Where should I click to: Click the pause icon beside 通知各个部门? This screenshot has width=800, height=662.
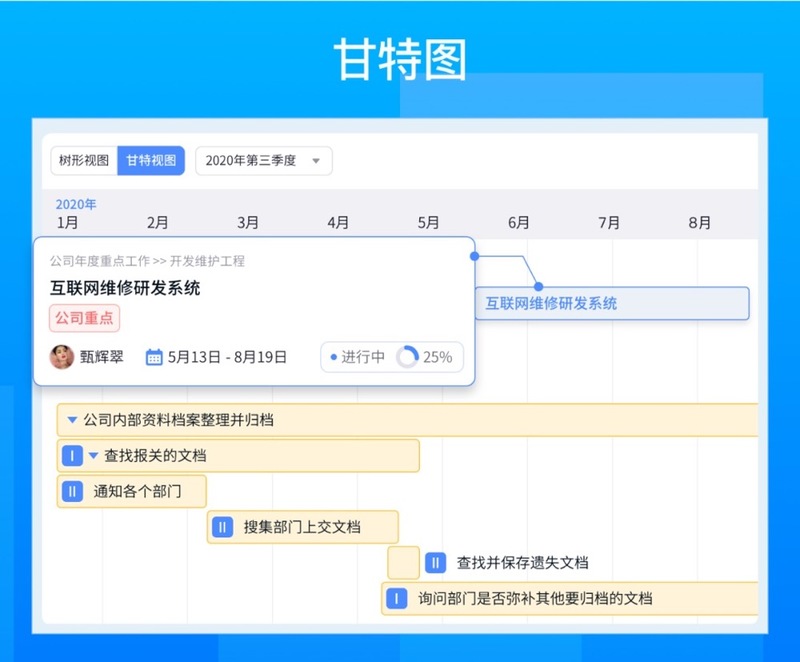click(72, 492)
